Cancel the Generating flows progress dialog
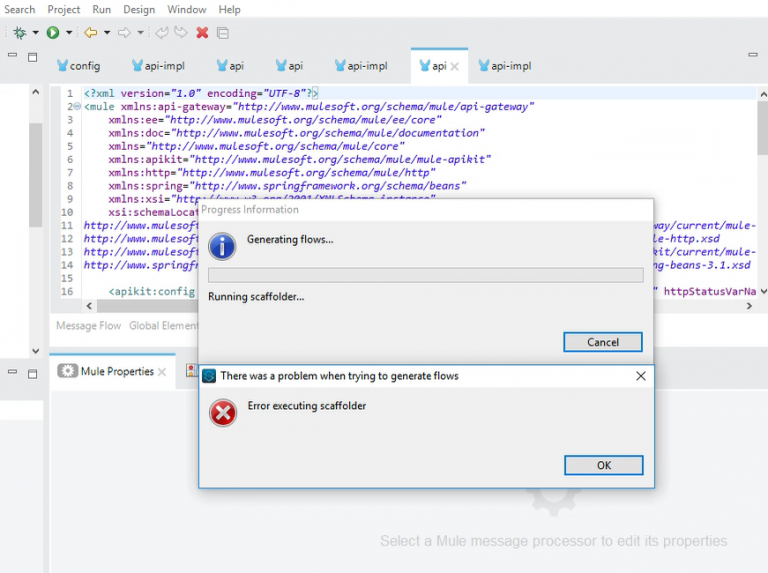This screenshot has width=768, height=573. click(602, 342)
